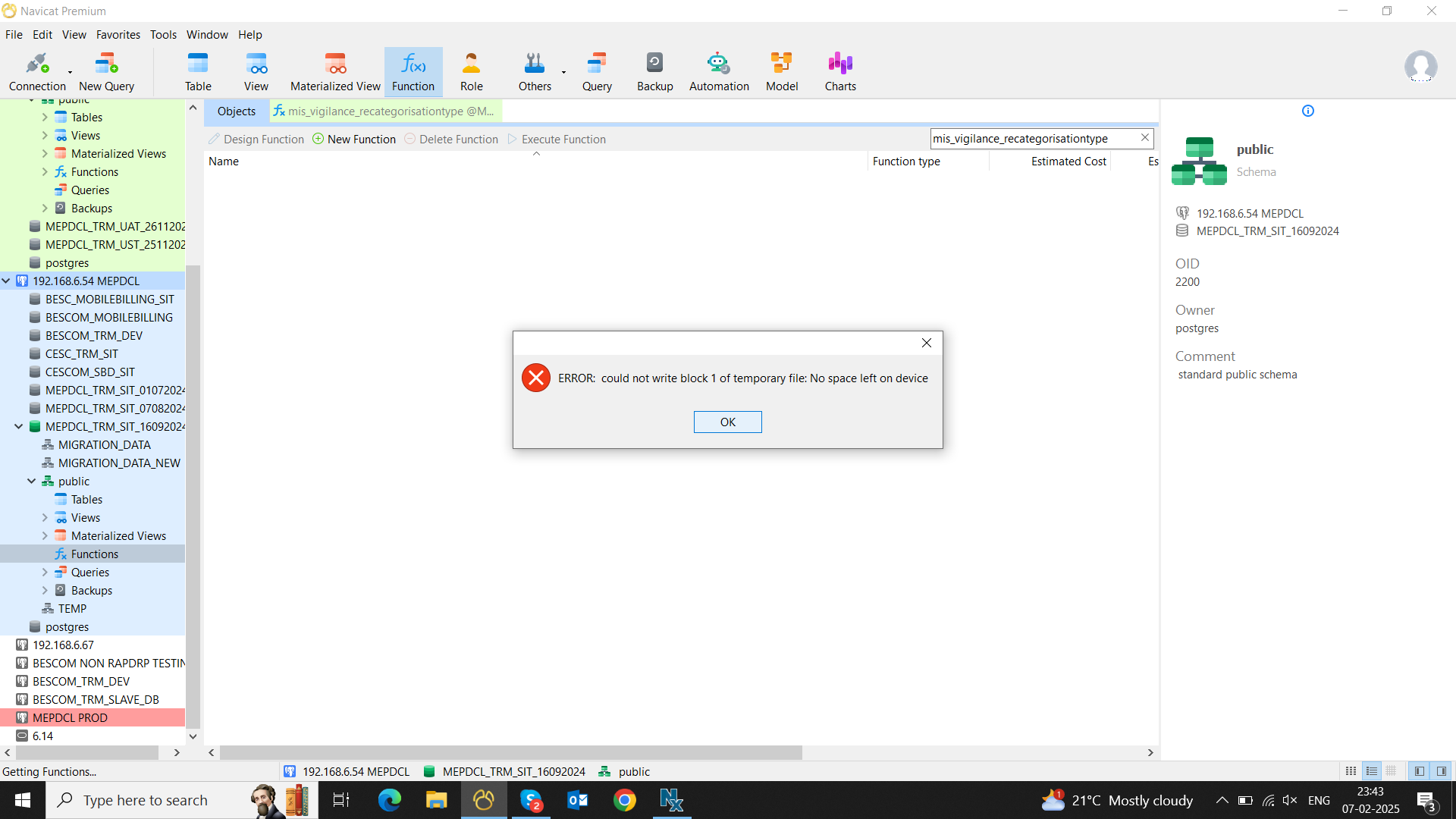This screenshot has width=1456, height=819.
Task: Switch to list view icon in status bar
Action: 1351,771
